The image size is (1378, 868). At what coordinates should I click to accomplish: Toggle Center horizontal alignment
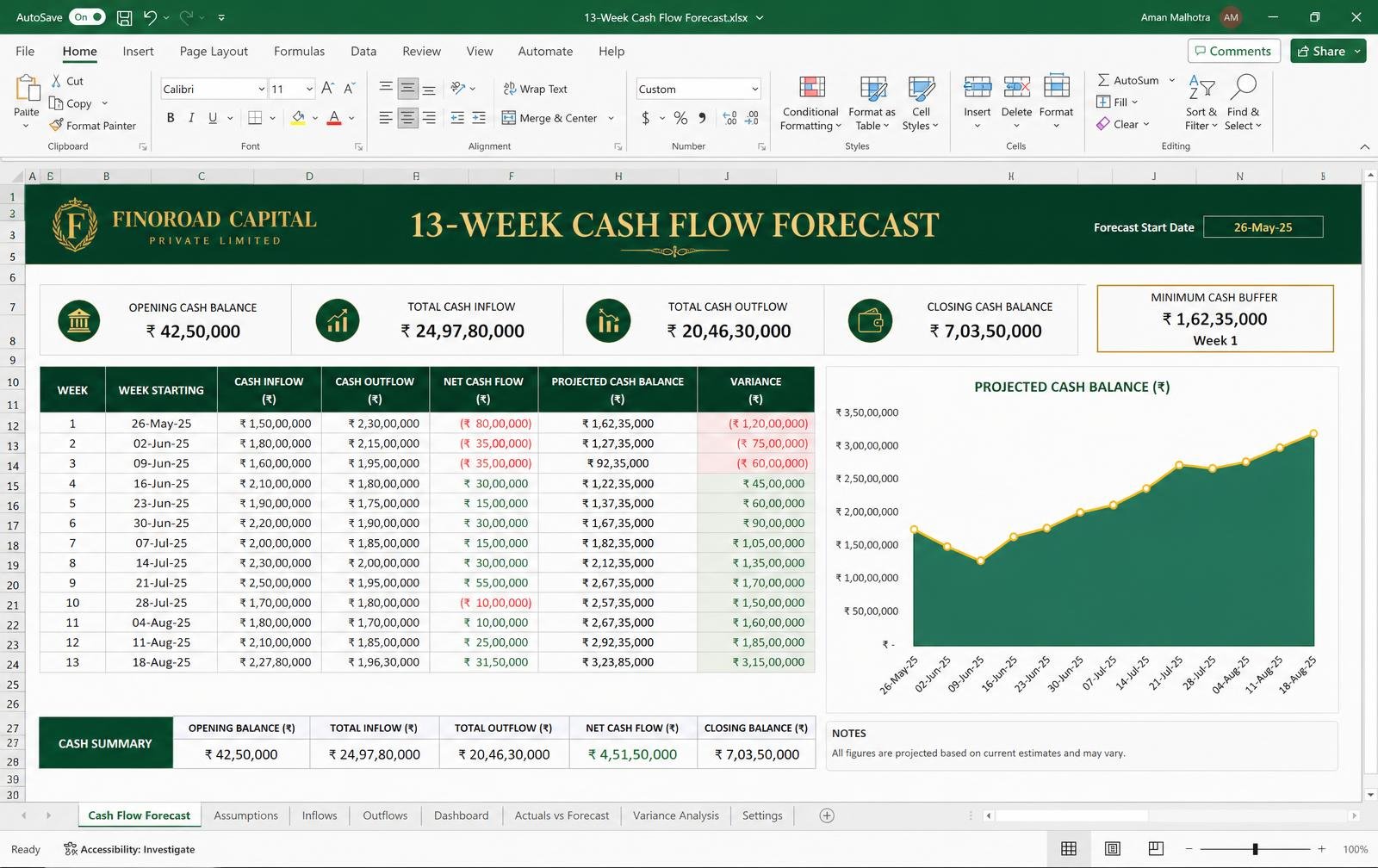pos(407,118)
